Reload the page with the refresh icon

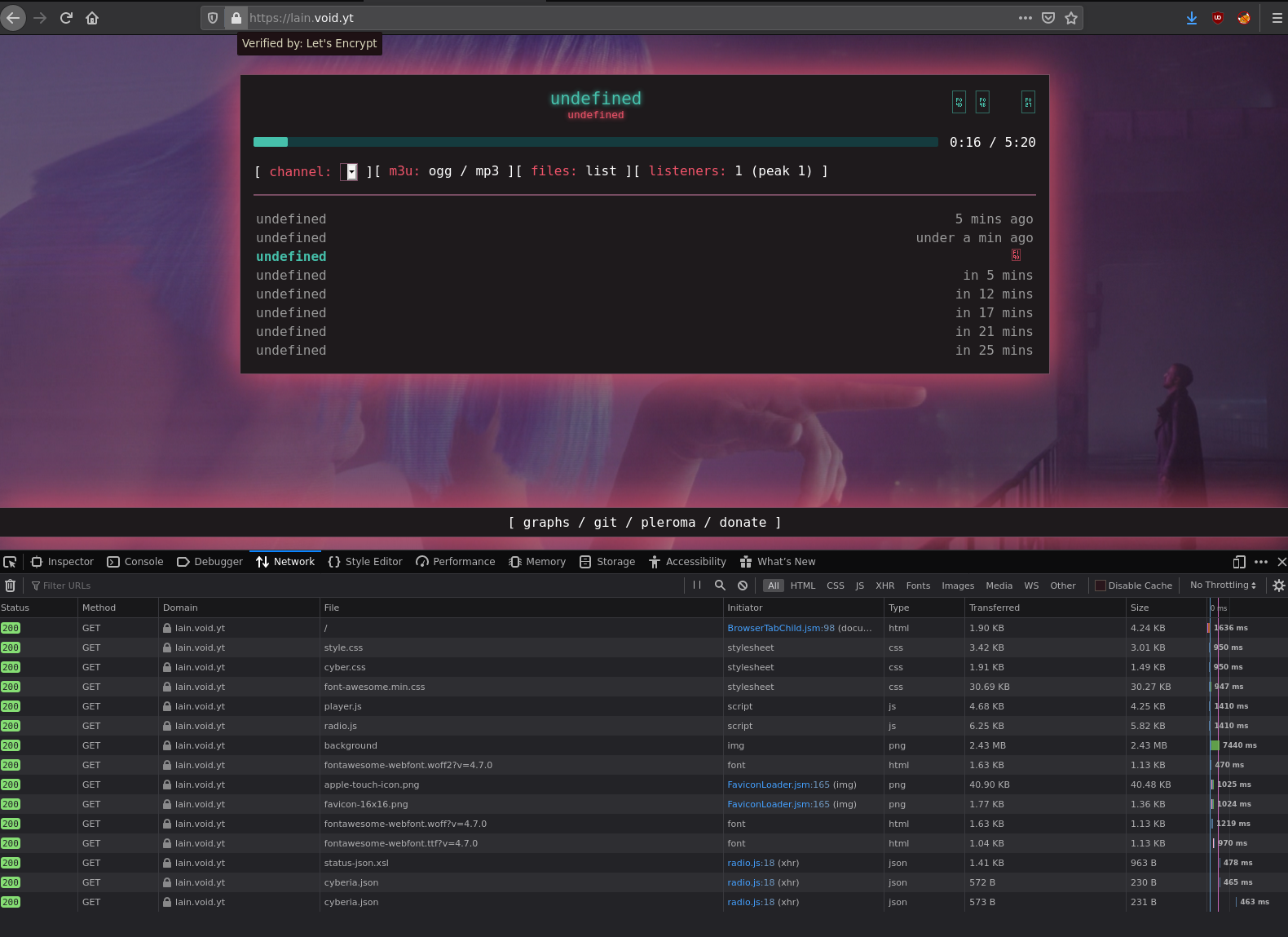pos(66,18)
